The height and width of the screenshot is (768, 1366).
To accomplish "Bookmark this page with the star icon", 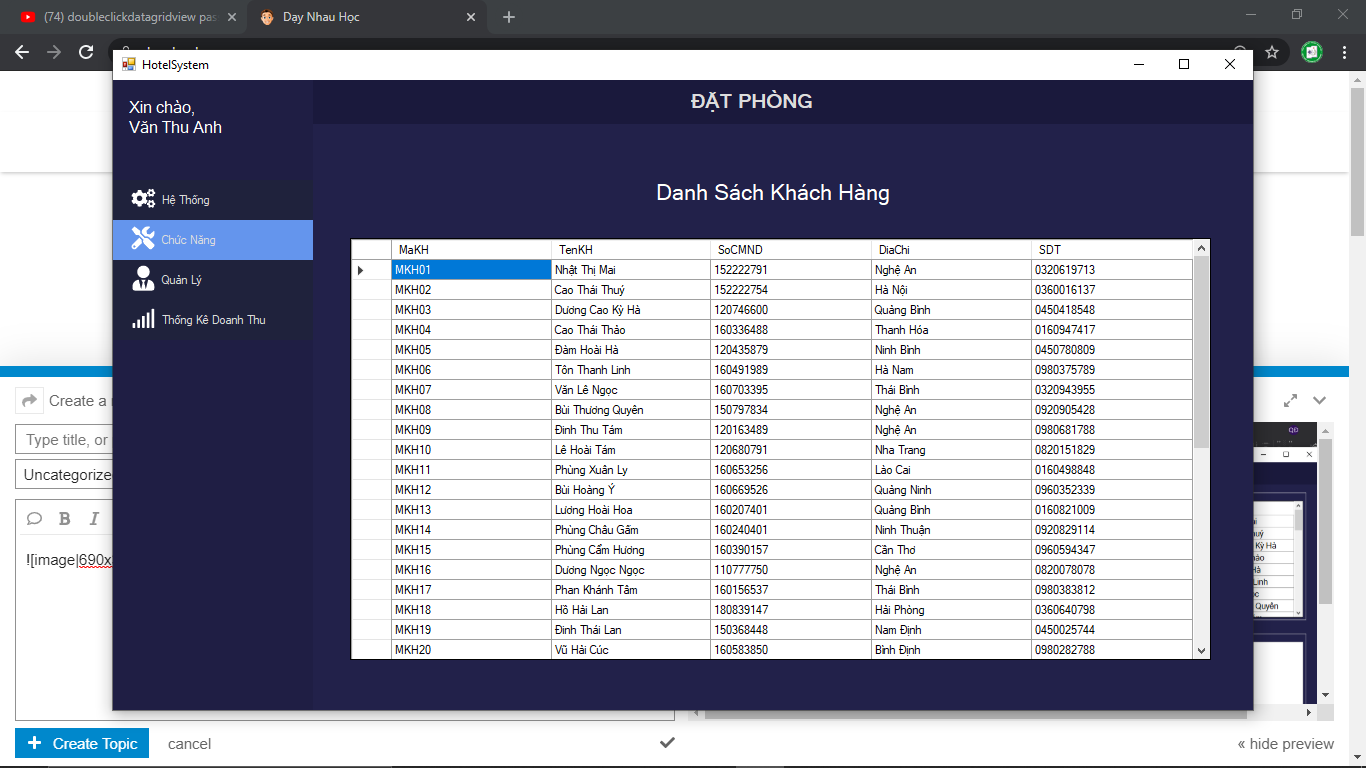I will point(1272,52).
